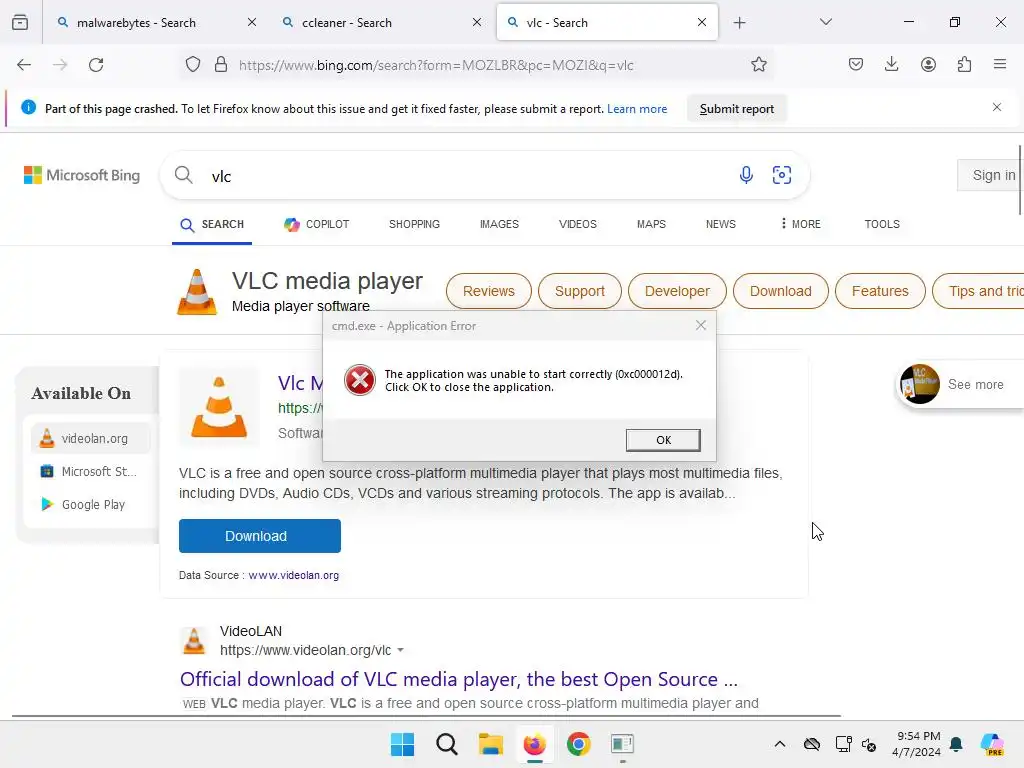1024x768 pixels.
Task: Click OK in the cmd.exe error dialog
Action: click(x=663, y=440)
